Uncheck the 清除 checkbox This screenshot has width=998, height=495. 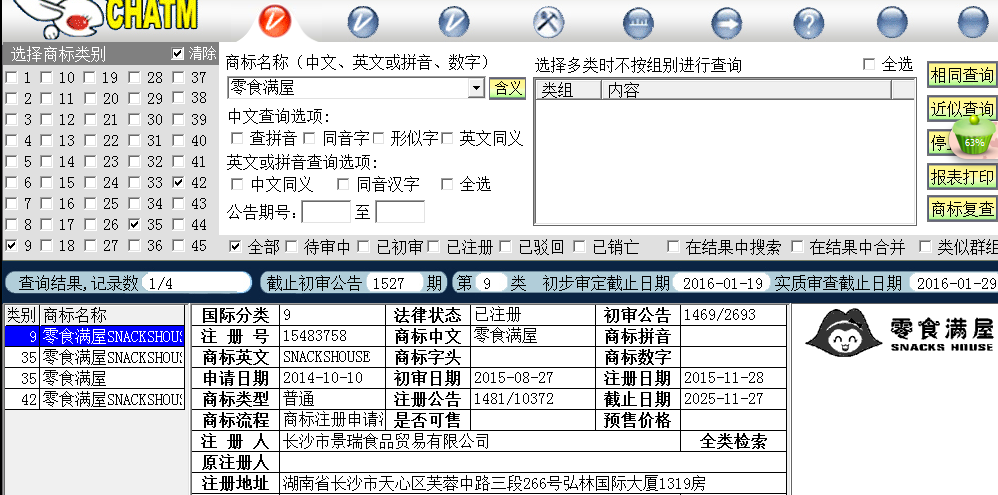pos(178,54)
